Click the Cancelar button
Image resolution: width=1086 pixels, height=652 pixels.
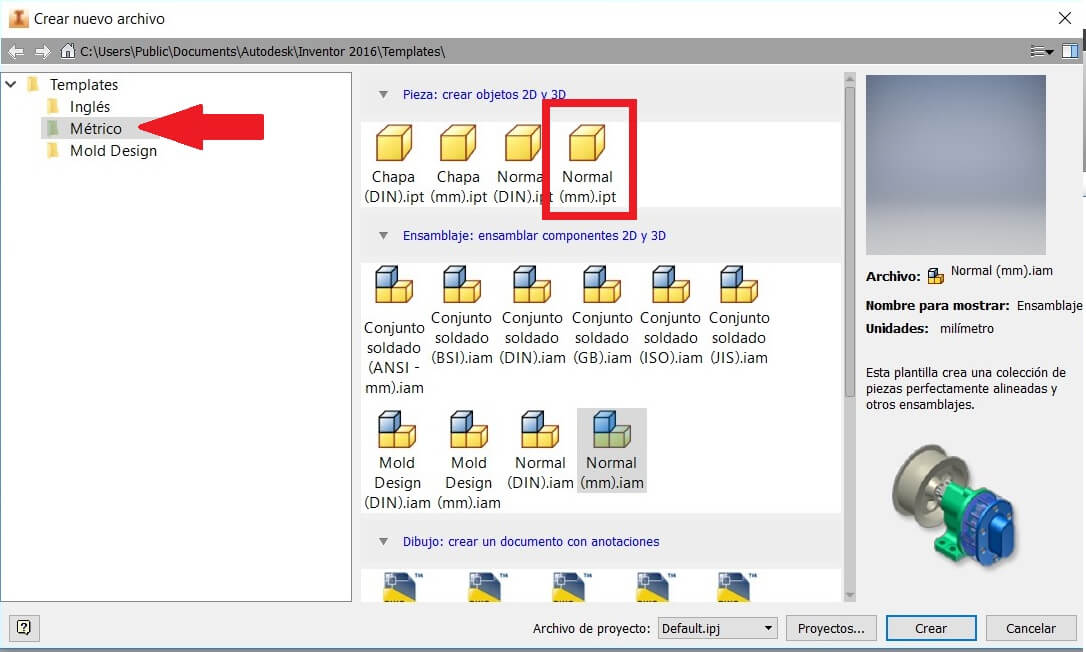point(1031,628)
